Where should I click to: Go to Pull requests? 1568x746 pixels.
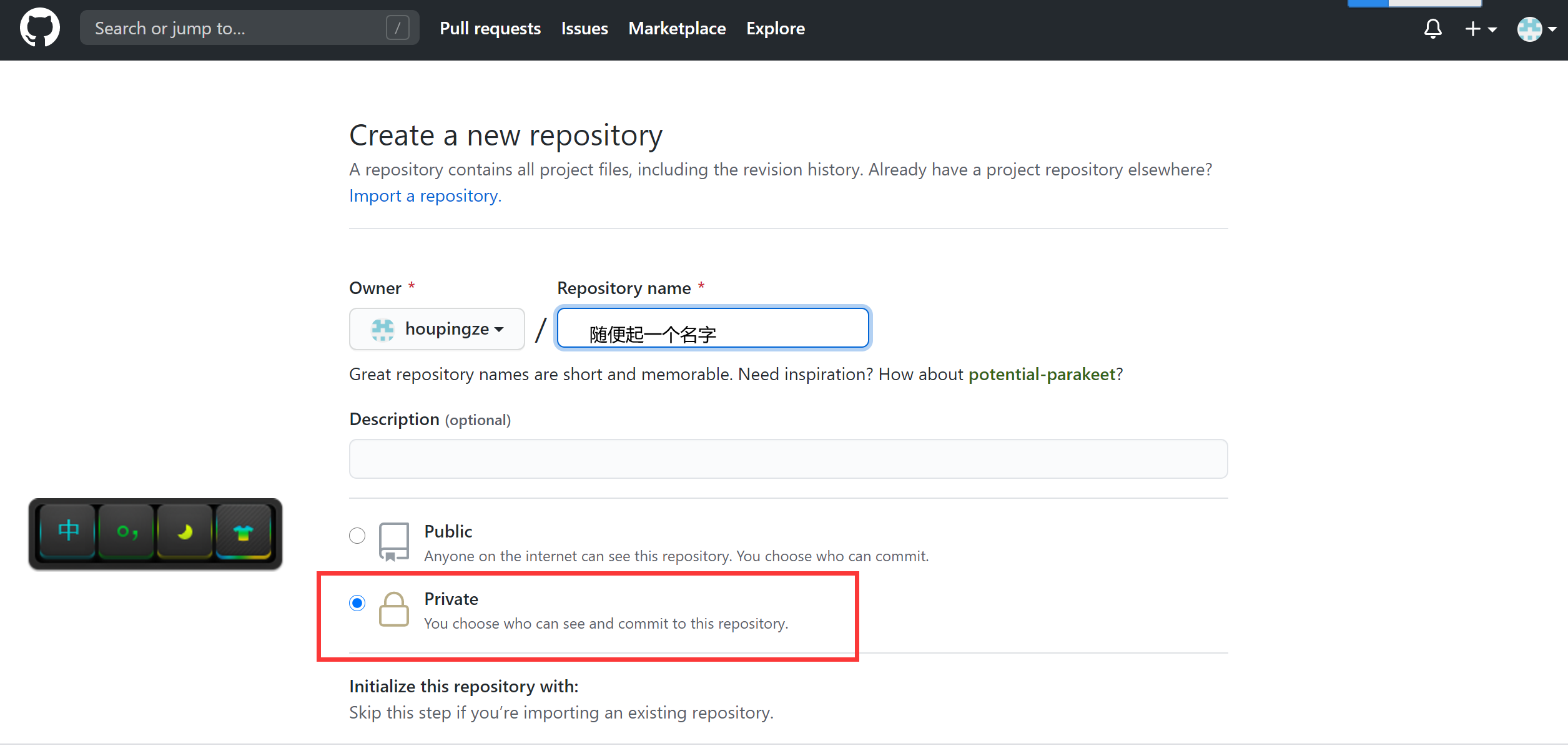490,29
